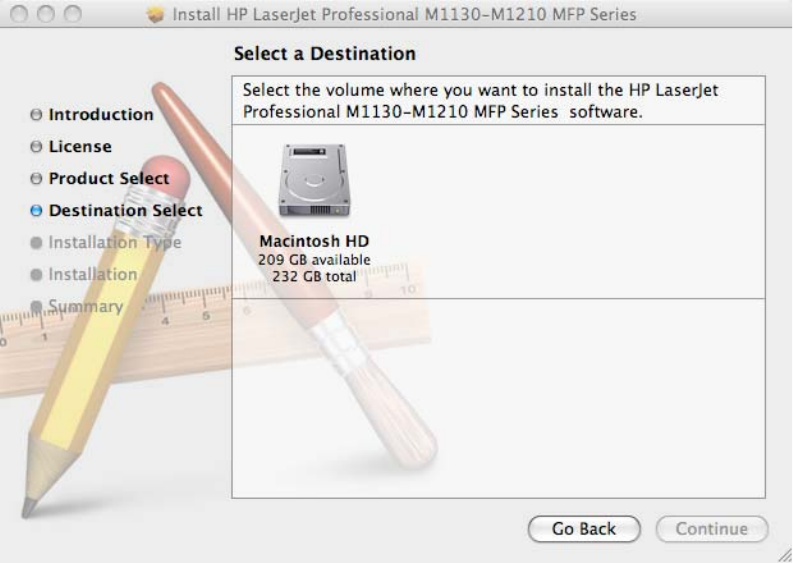Click the License step in sidebar
Screen dimensions: 793x563
(80, 146)
